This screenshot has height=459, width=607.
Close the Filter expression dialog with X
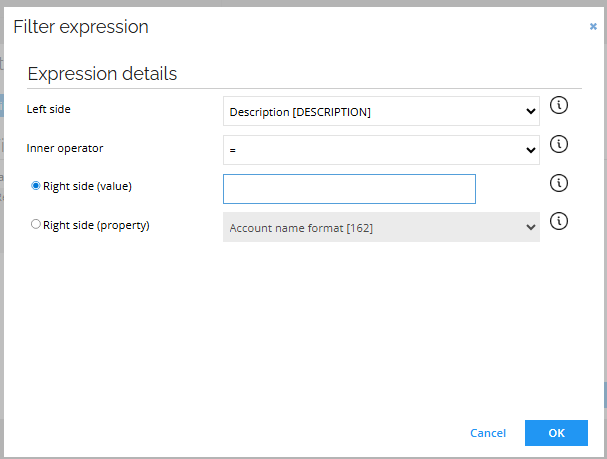click(x=593, y=27)
